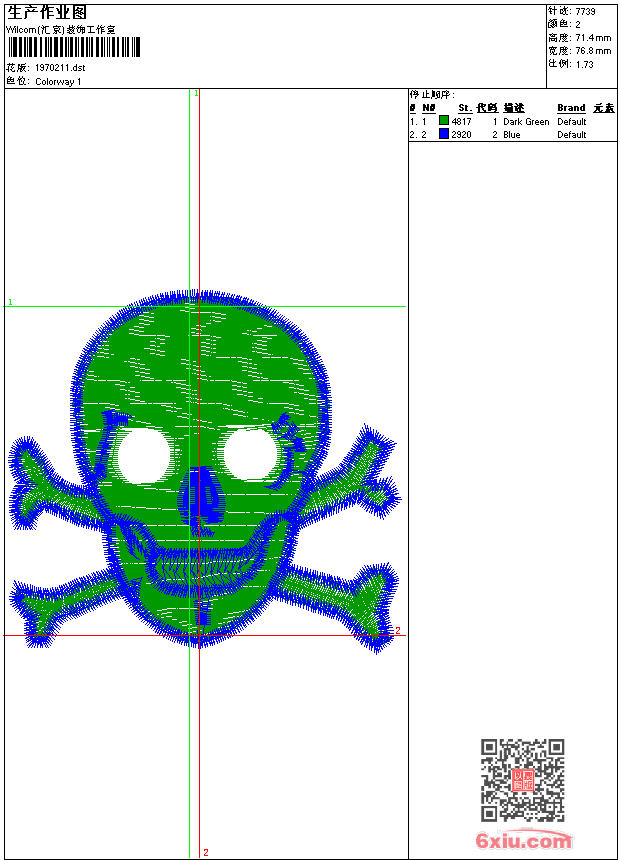
Task: Click the Colorway 1 label
Action: (59, 81)
